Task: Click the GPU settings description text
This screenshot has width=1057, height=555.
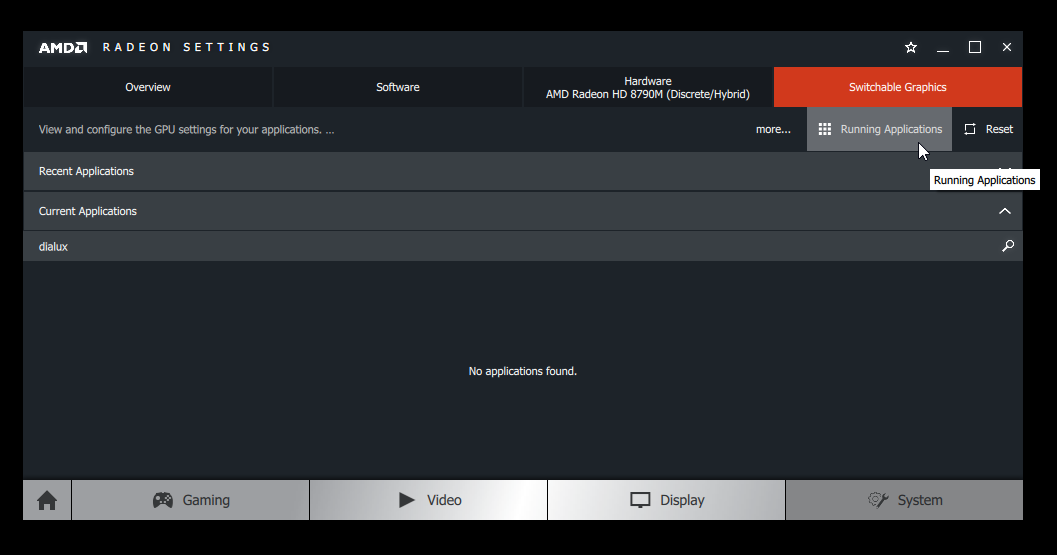Action: (x=186, y=129)
